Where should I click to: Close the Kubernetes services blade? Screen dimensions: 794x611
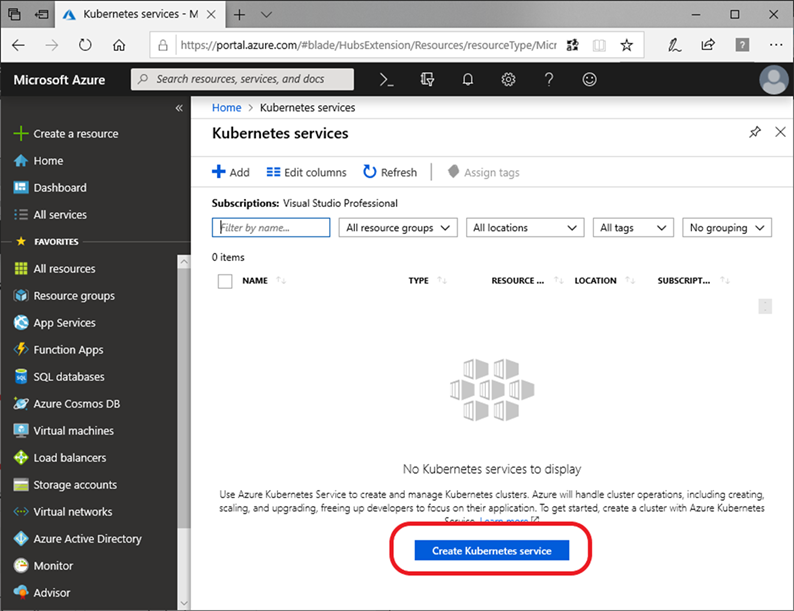click(x=780, y=132)
